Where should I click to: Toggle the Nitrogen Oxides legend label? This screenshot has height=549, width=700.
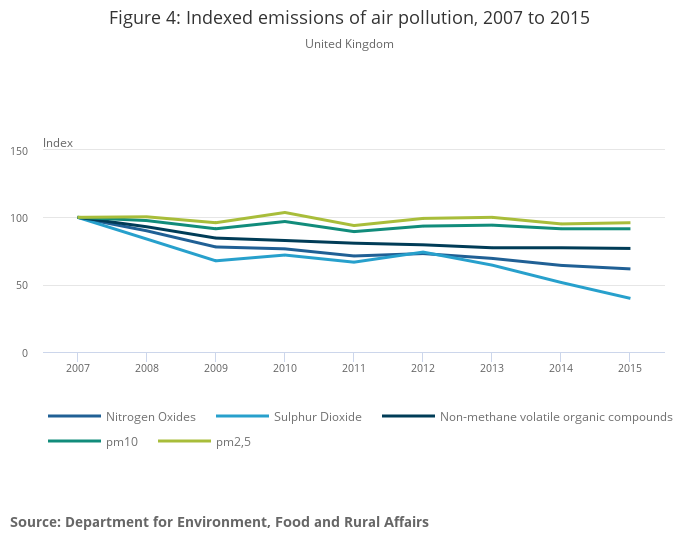(151, 417)
